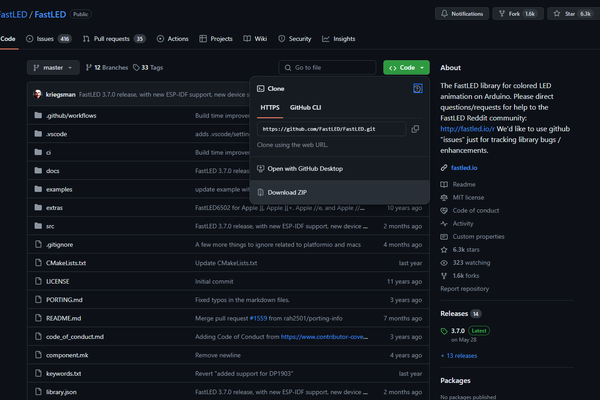Select the HTTPS clone tab
The image size is (600, 400).
[270, 108]
